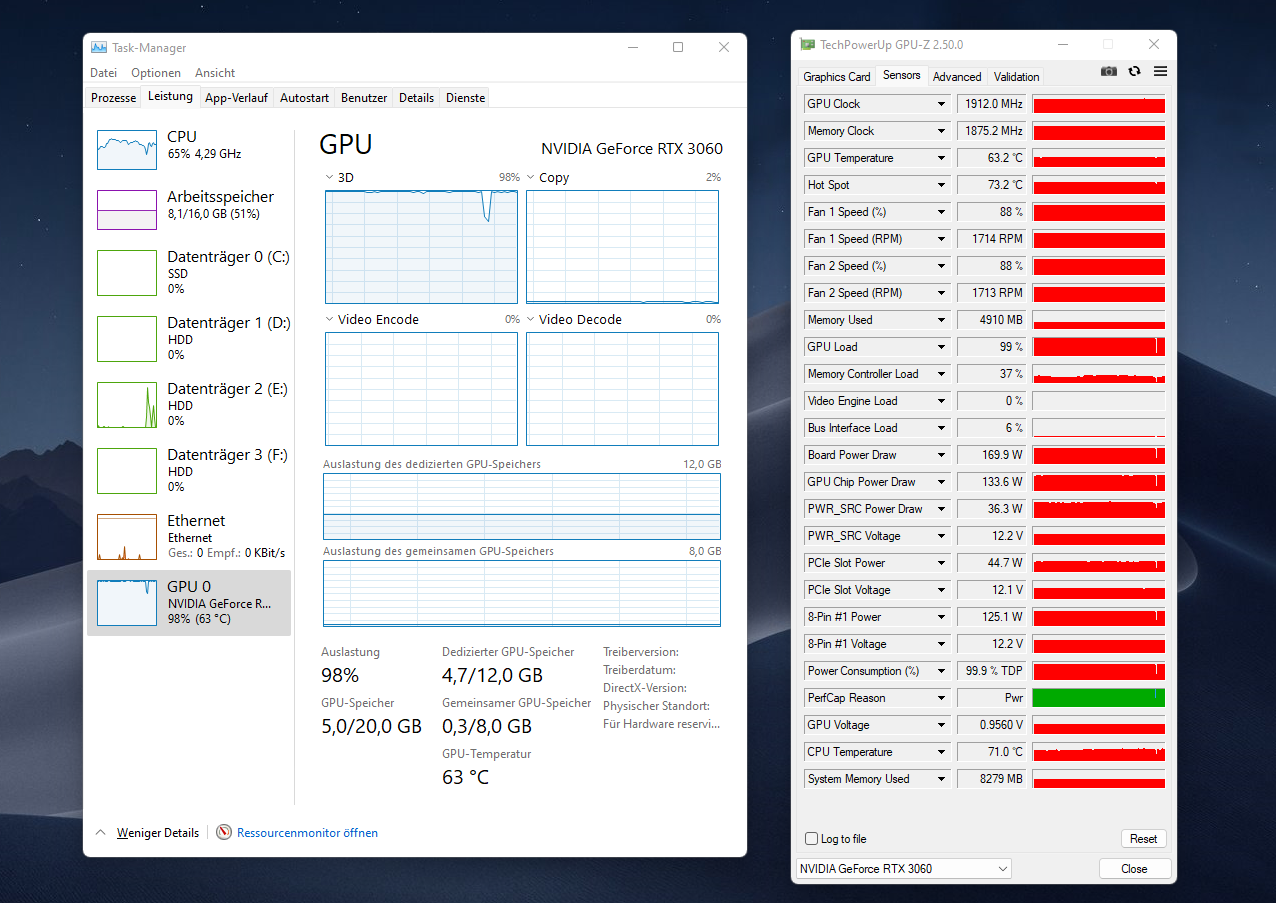Click the 8279 MB System Memory value
This screenshot has width=1276, height=903.
point(992,779)
